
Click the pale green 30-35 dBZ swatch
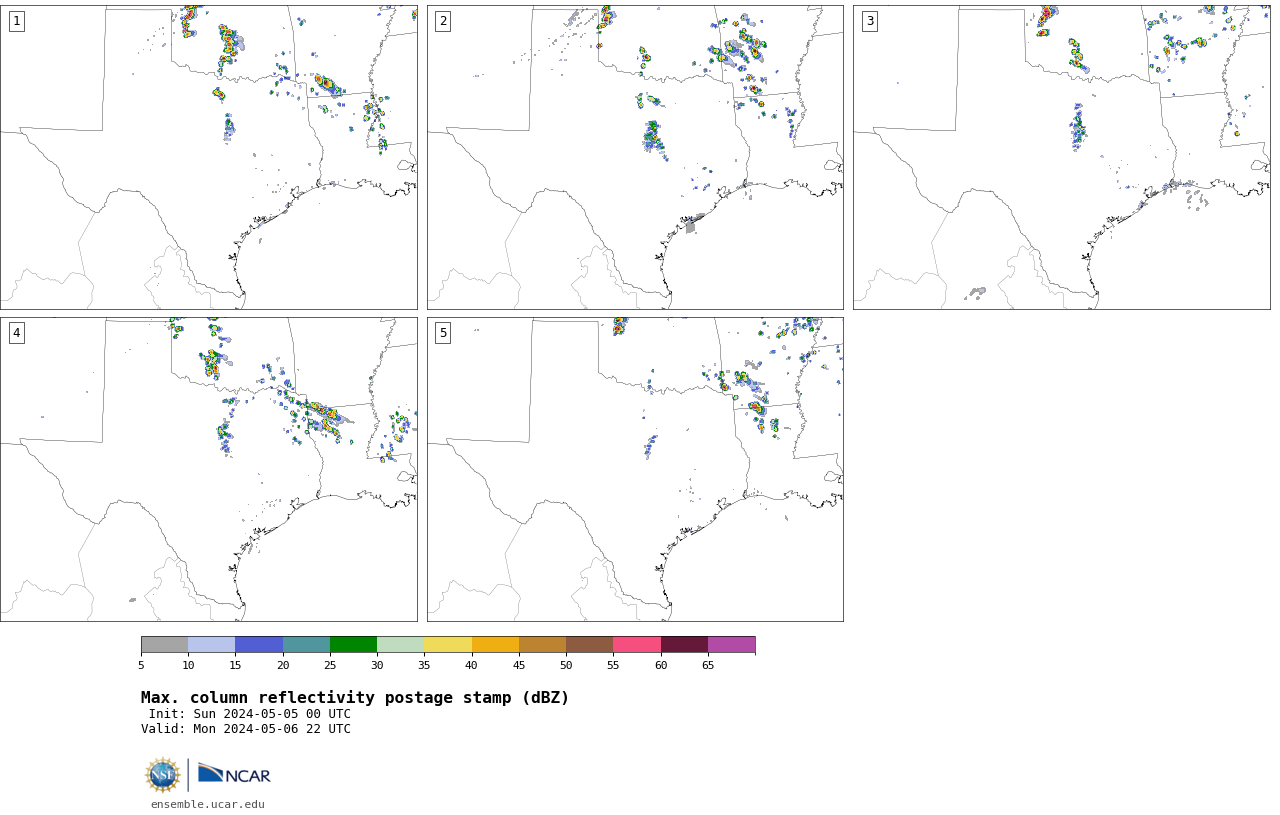tap(401, 644)
